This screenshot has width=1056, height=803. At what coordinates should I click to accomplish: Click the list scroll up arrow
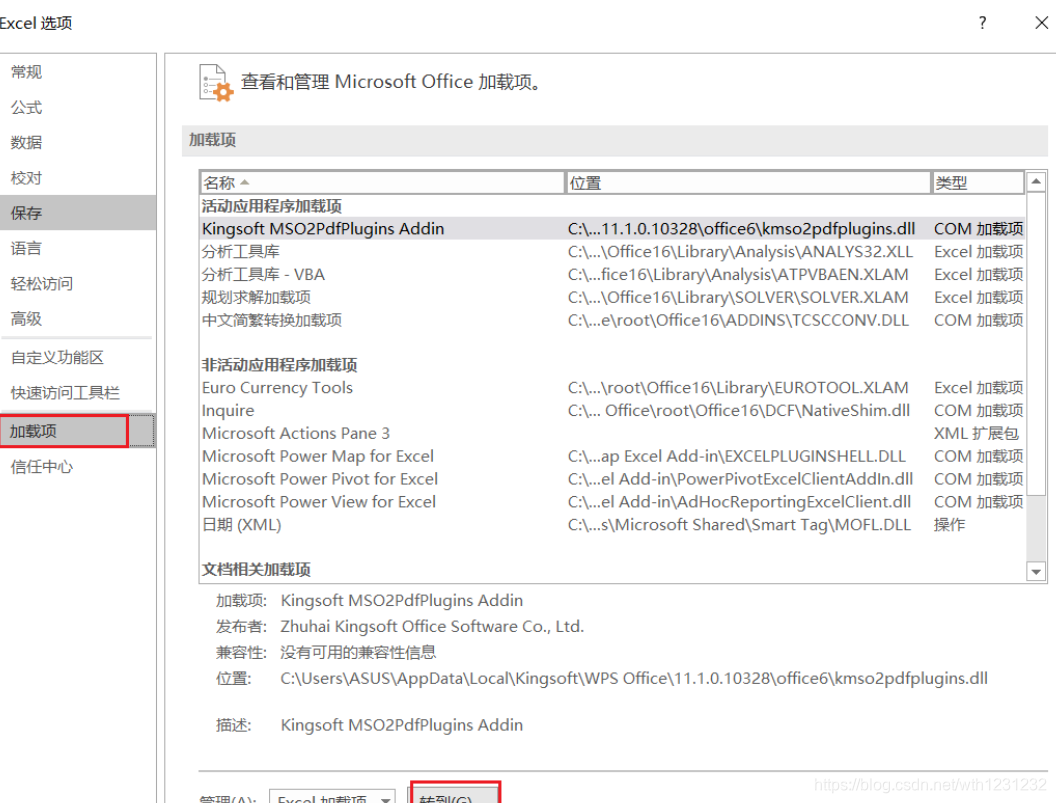click(1036, 182)
